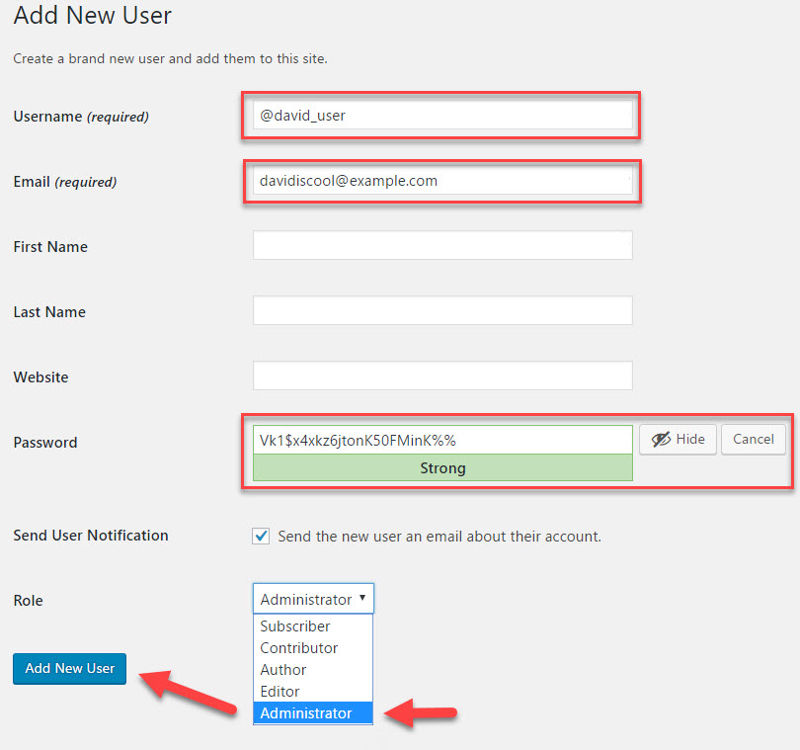Click the Email field showing davidiscool@example.com

tap(442, 181)
